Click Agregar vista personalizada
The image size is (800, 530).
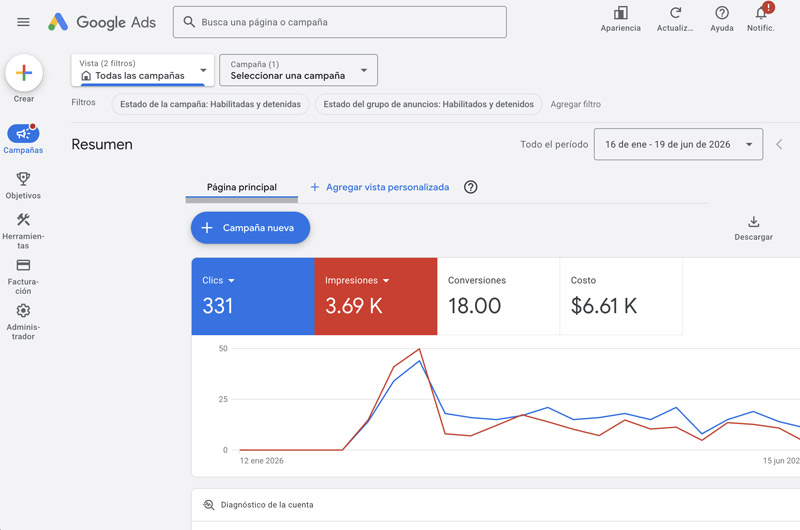click(x=380, y=187)
